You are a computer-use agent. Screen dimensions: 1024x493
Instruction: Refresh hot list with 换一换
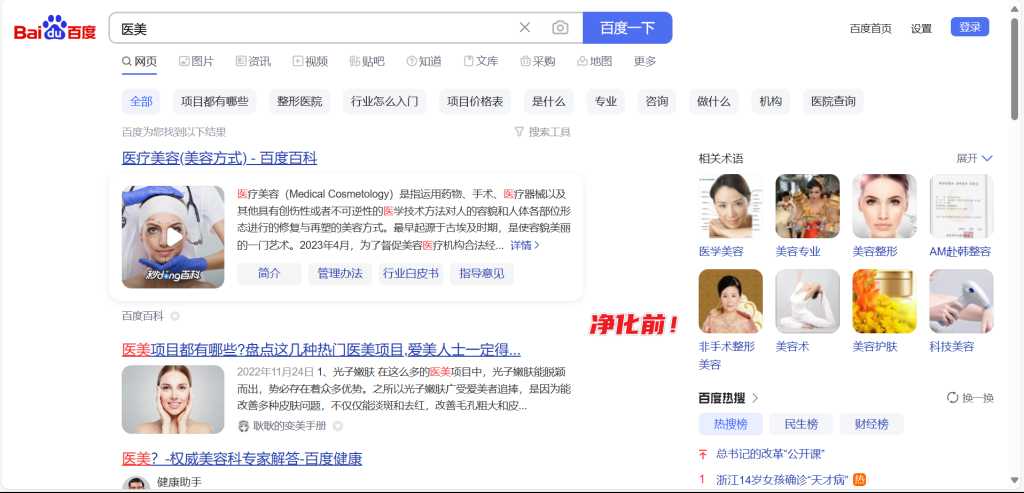tap(970, 398)
